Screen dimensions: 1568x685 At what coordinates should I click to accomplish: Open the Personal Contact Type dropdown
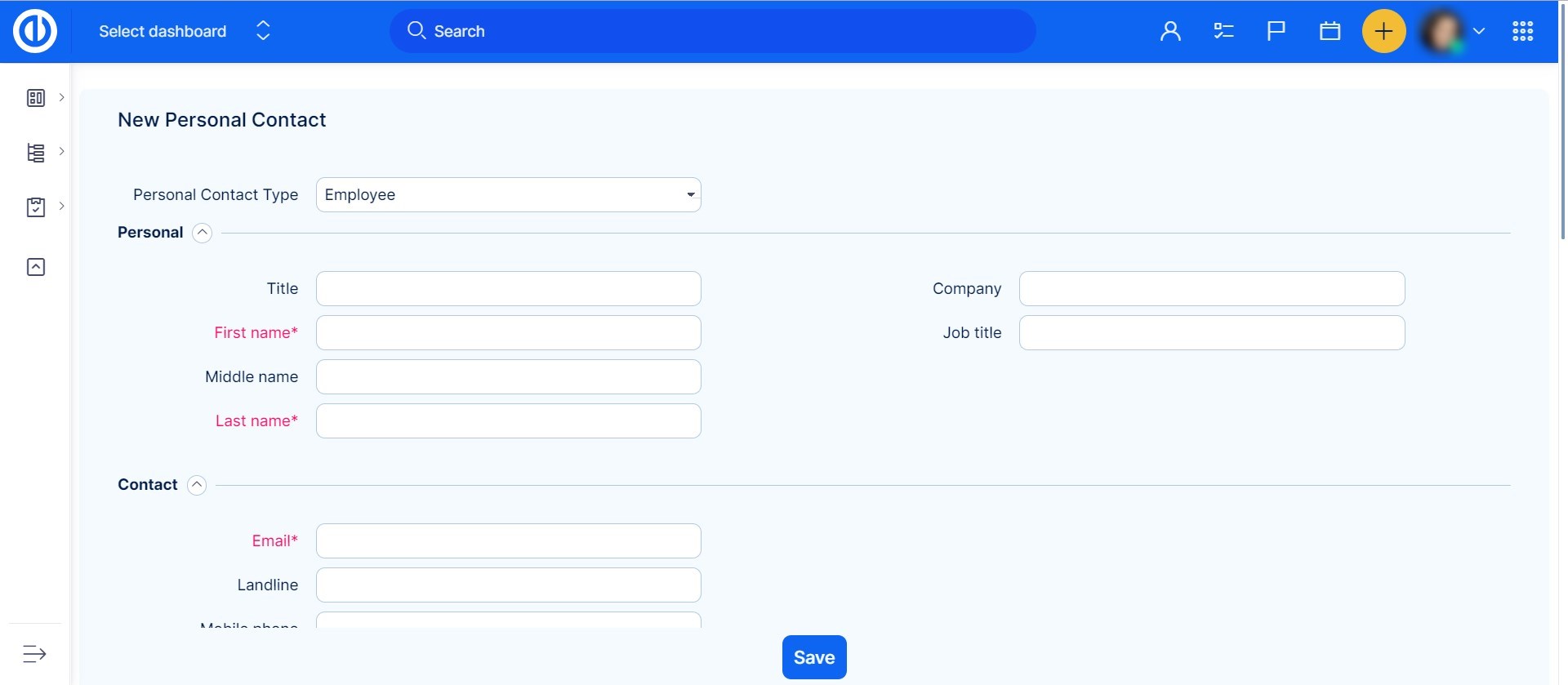[508, 195]
